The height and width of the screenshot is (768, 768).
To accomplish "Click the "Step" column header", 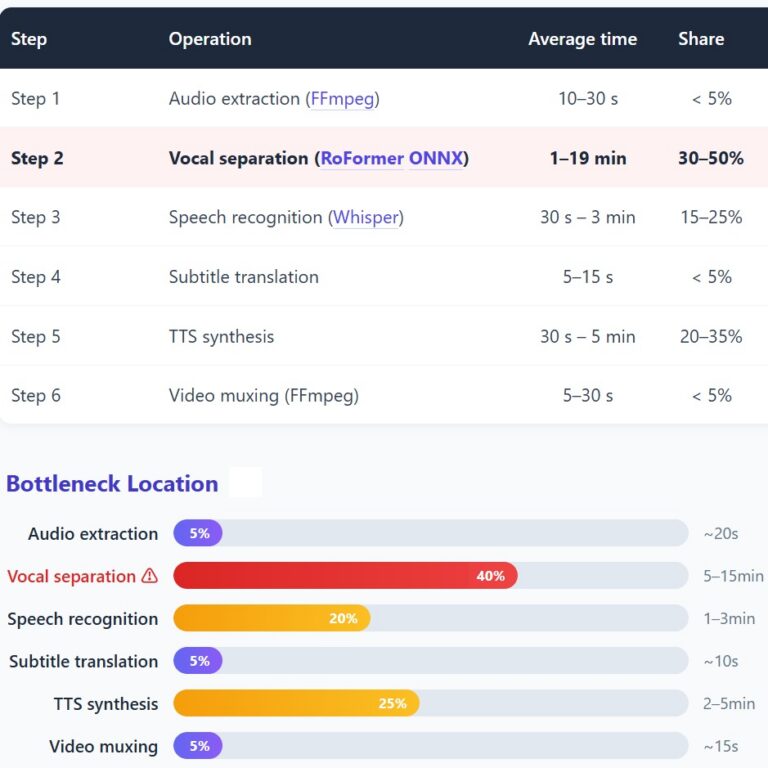I will click(29, 39).
